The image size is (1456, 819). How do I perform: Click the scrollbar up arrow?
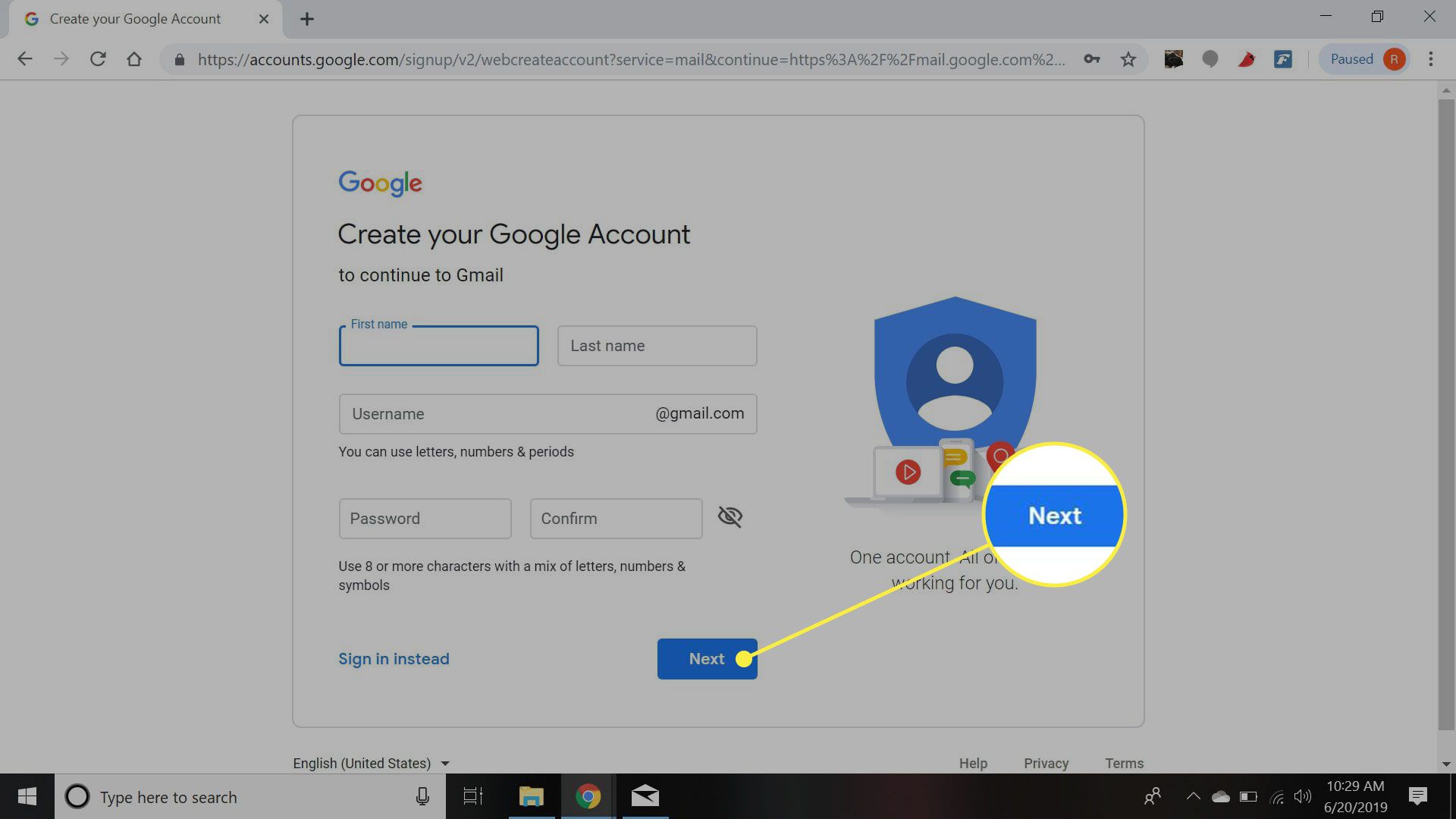1446,90
